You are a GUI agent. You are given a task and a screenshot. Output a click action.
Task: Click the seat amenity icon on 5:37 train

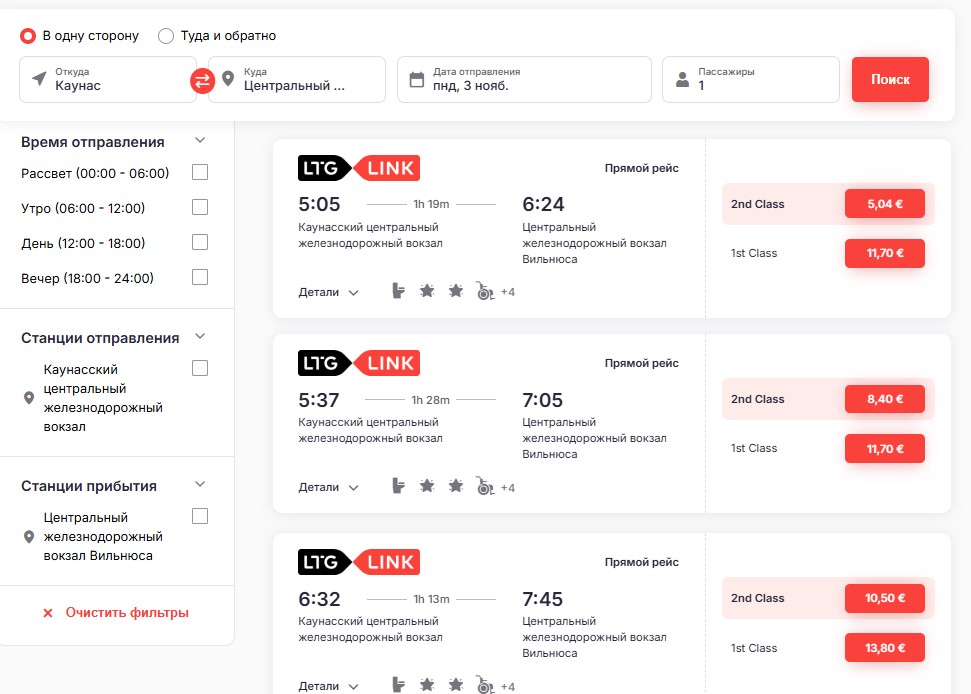399,487
